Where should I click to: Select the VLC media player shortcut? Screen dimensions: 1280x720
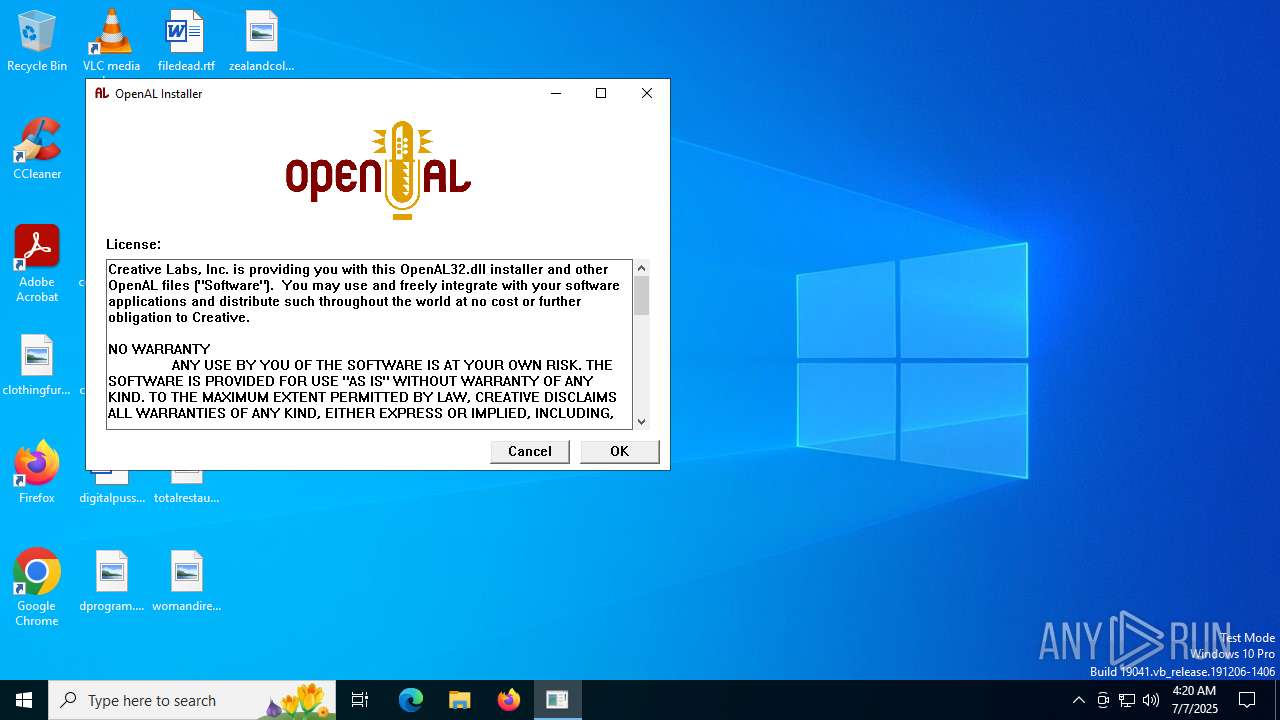click(111, 41)
